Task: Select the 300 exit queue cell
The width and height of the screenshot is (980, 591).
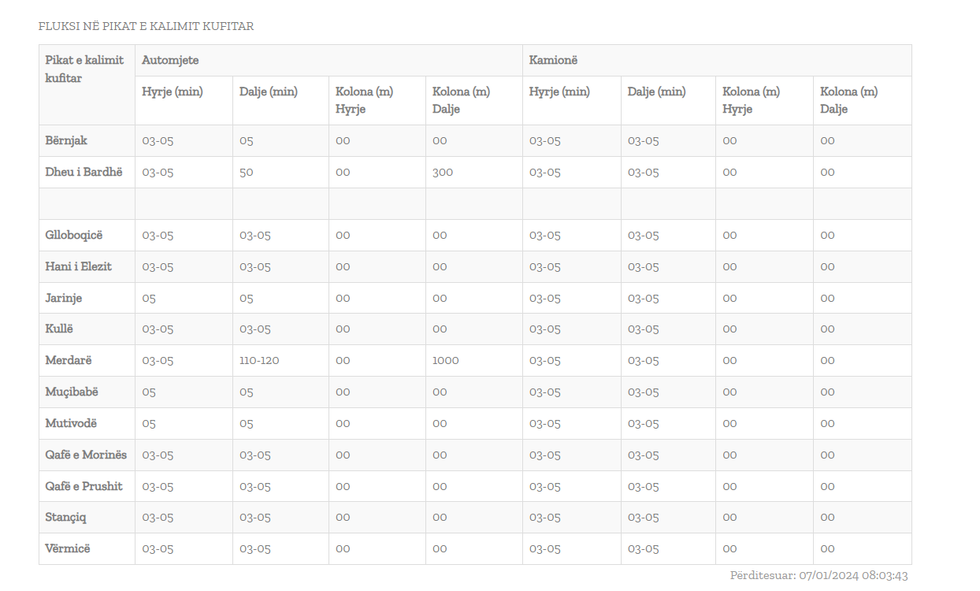Action: [442, 172]
